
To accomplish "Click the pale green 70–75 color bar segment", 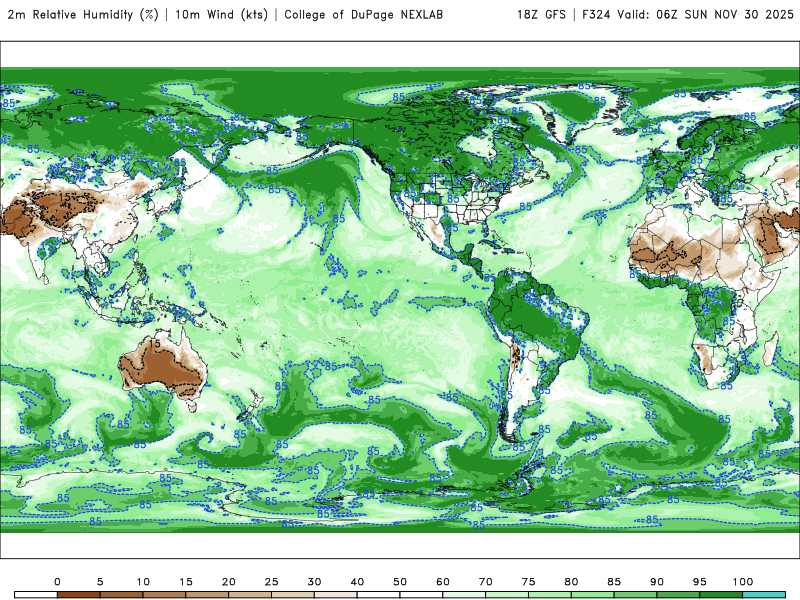I will tap(507, 595).
